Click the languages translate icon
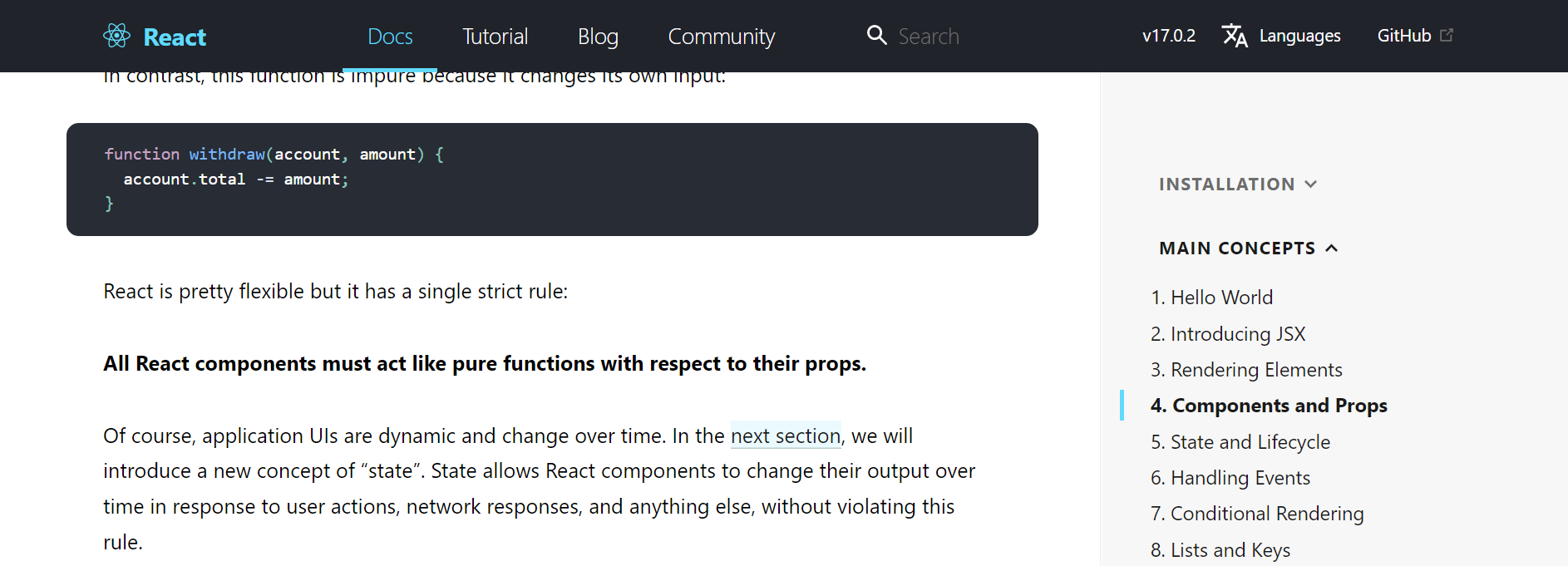Screen dimensions: 1568x566 [1235, 36]
